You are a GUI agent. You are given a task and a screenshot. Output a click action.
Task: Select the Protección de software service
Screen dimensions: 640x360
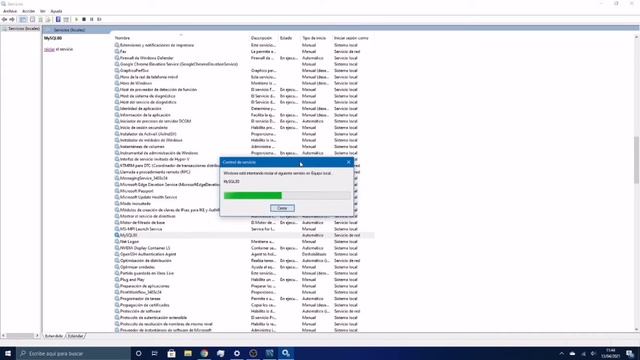pos(244,311)
